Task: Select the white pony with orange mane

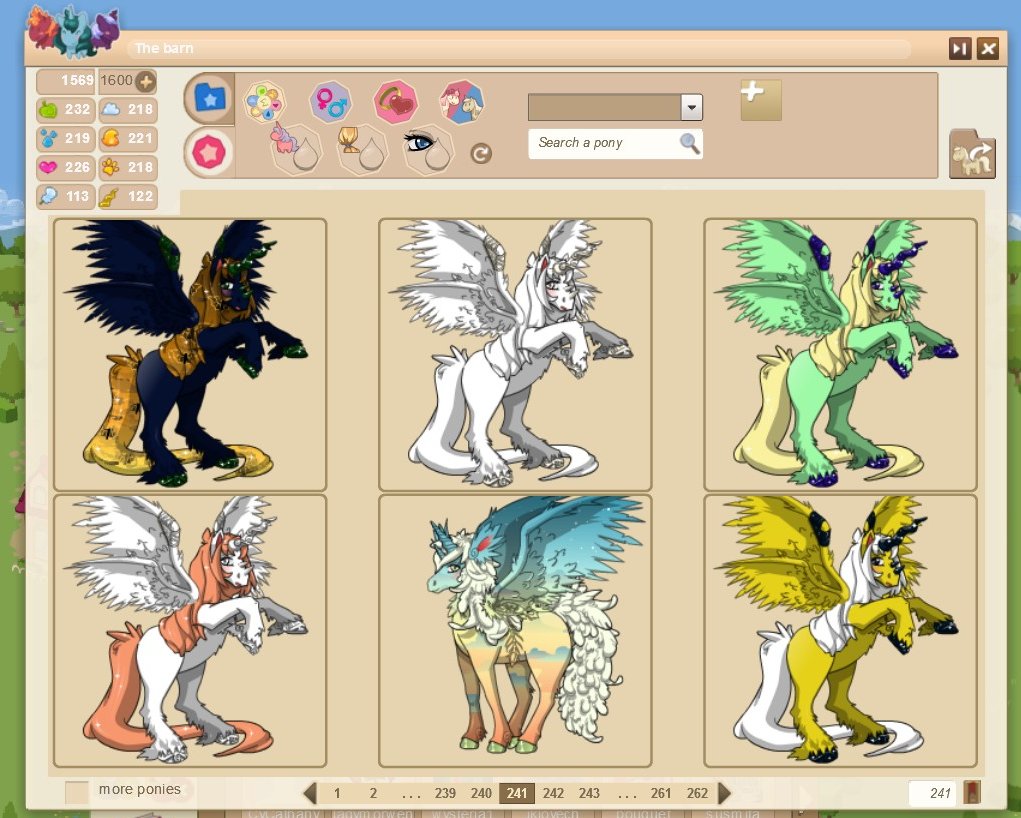Action: coord(190,630)
